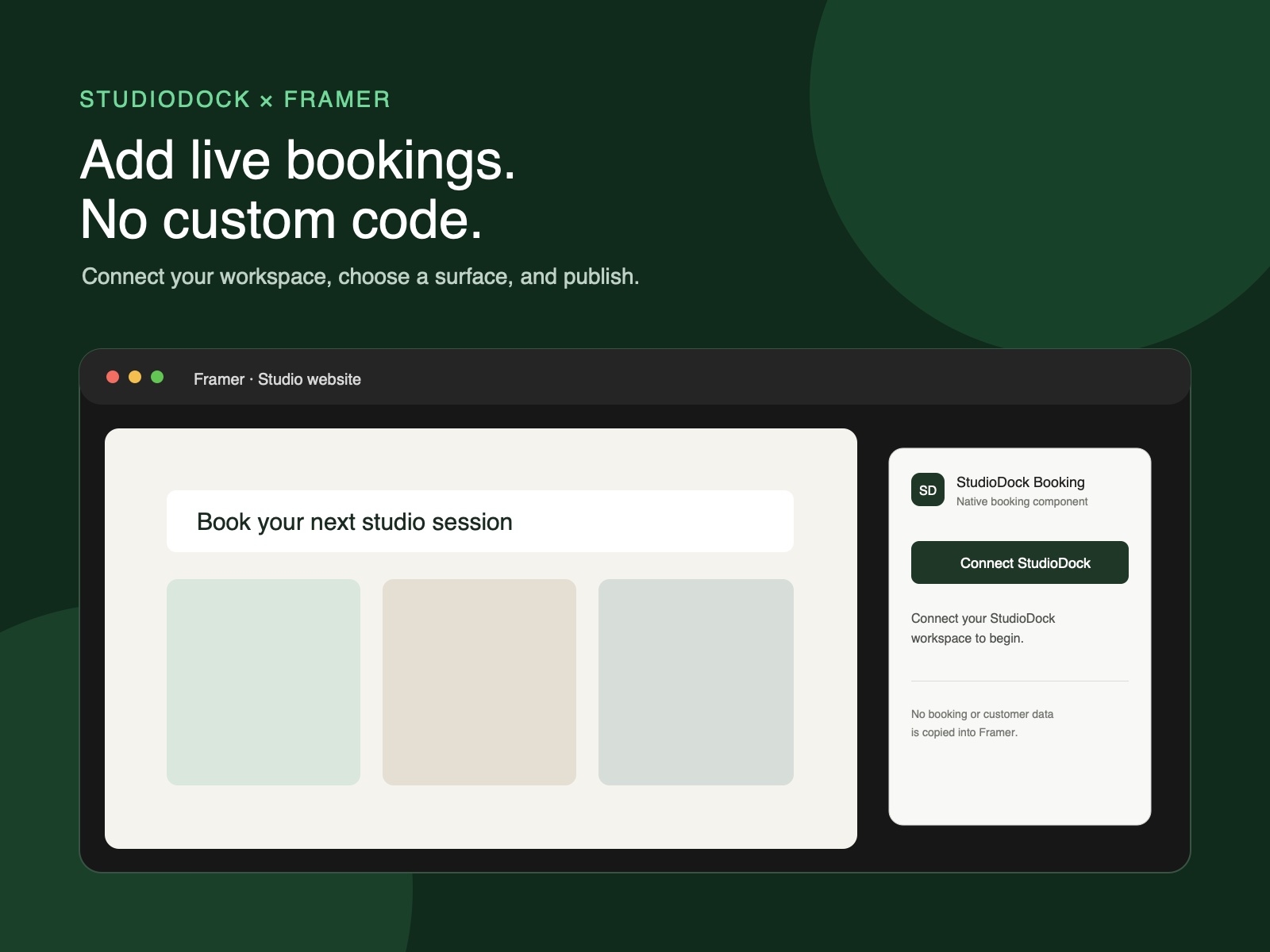This screenshot has height=952, width=1270.
Task: Click the 'STUDIODOCK × FRAMER' heading
Action: coord(235,99)
